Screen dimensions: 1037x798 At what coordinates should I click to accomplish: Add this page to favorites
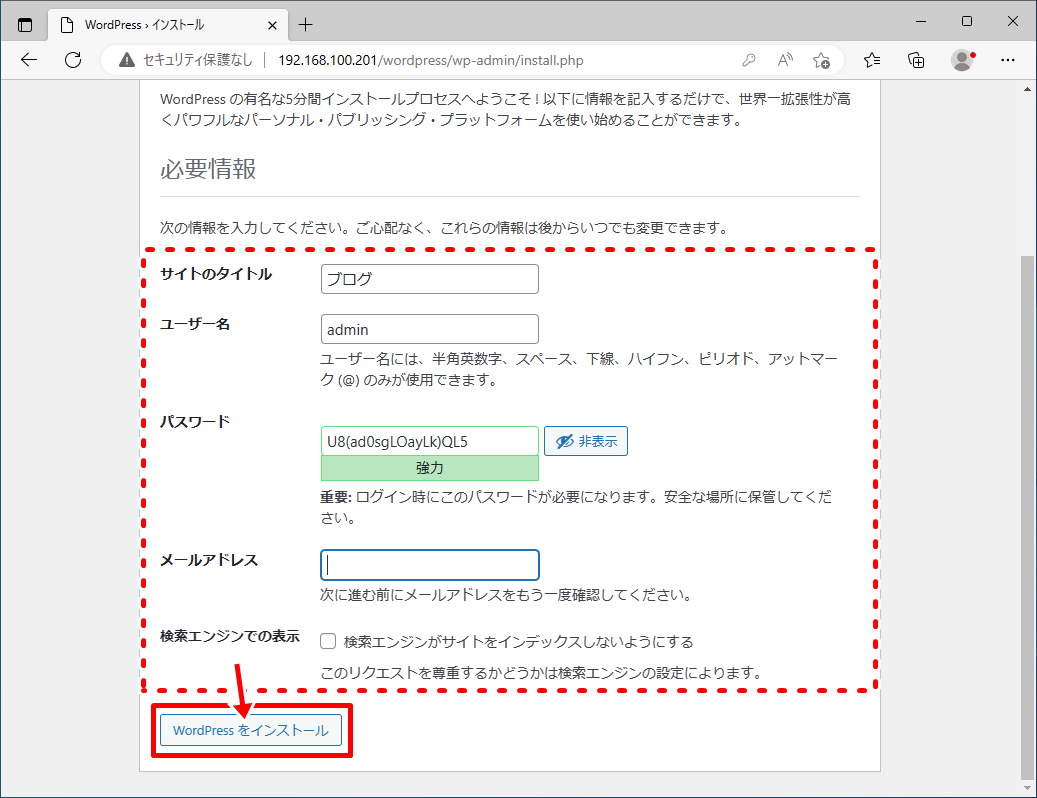point(821,61)
